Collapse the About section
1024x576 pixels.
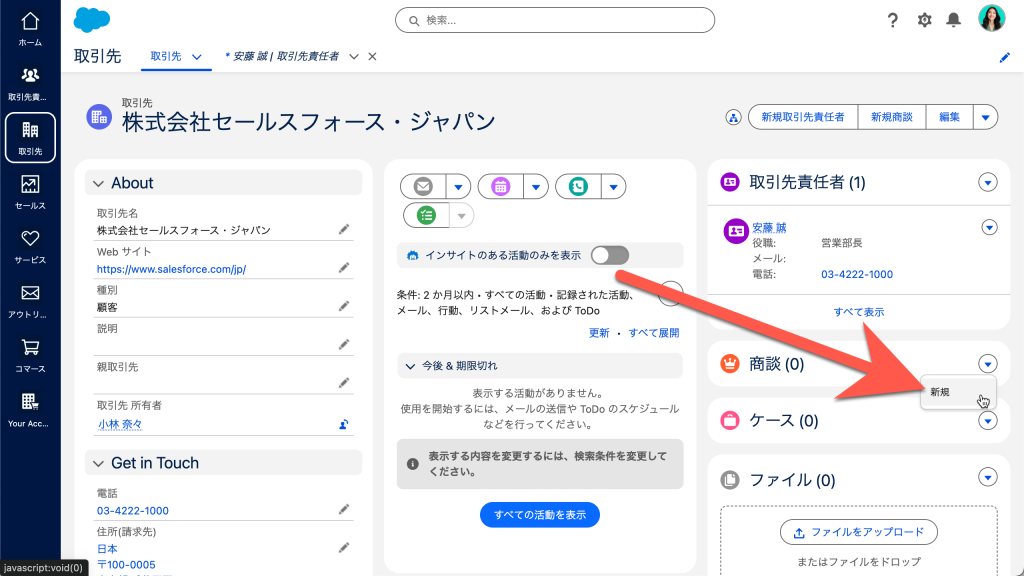click(99, 184)
